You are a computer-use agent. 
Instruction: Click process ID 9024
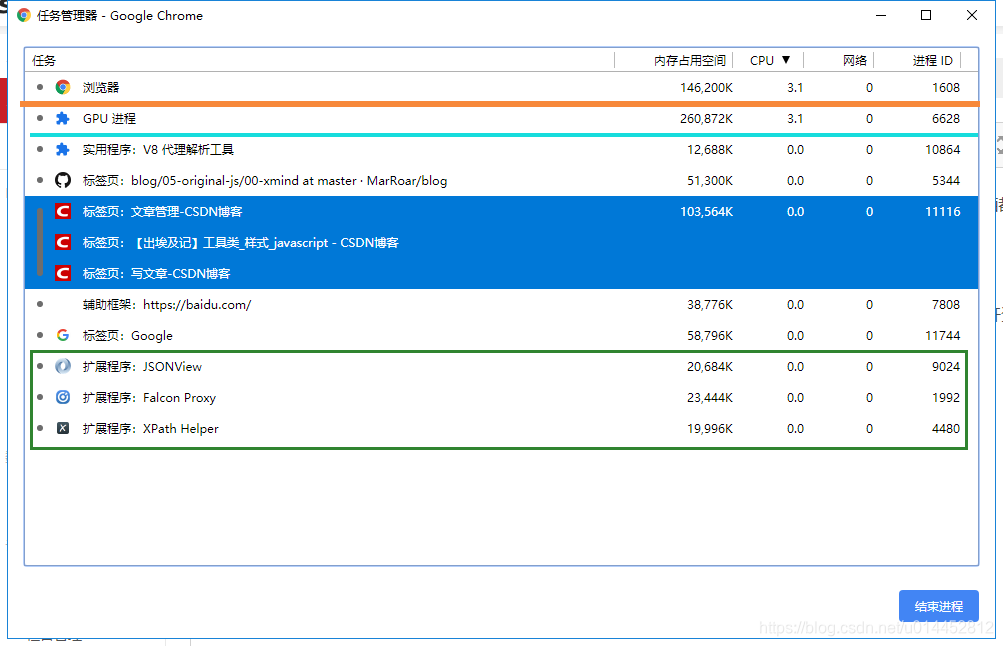946,366
